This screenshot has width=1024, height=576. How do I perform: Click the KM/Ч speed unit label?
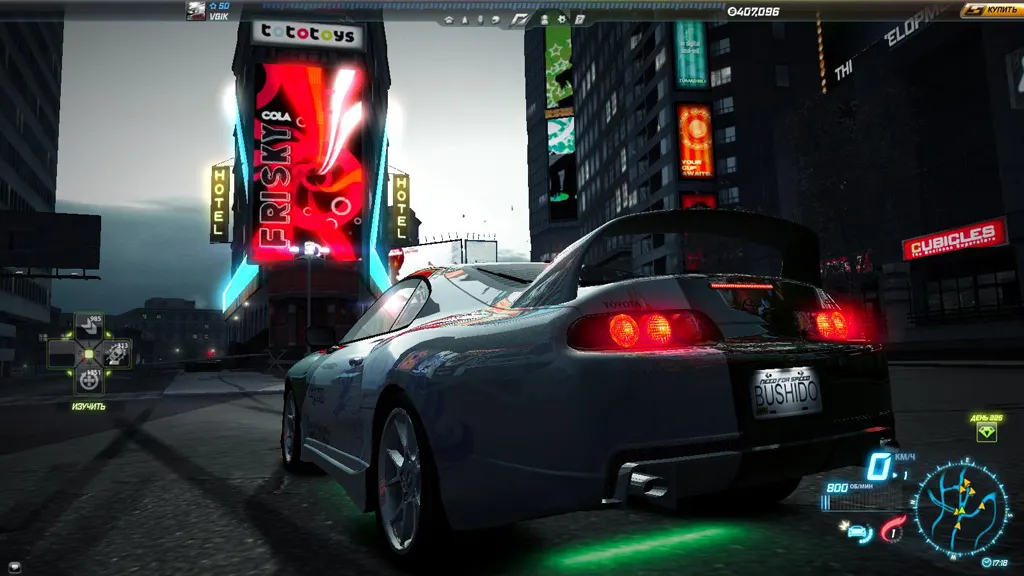pos(904,456)
